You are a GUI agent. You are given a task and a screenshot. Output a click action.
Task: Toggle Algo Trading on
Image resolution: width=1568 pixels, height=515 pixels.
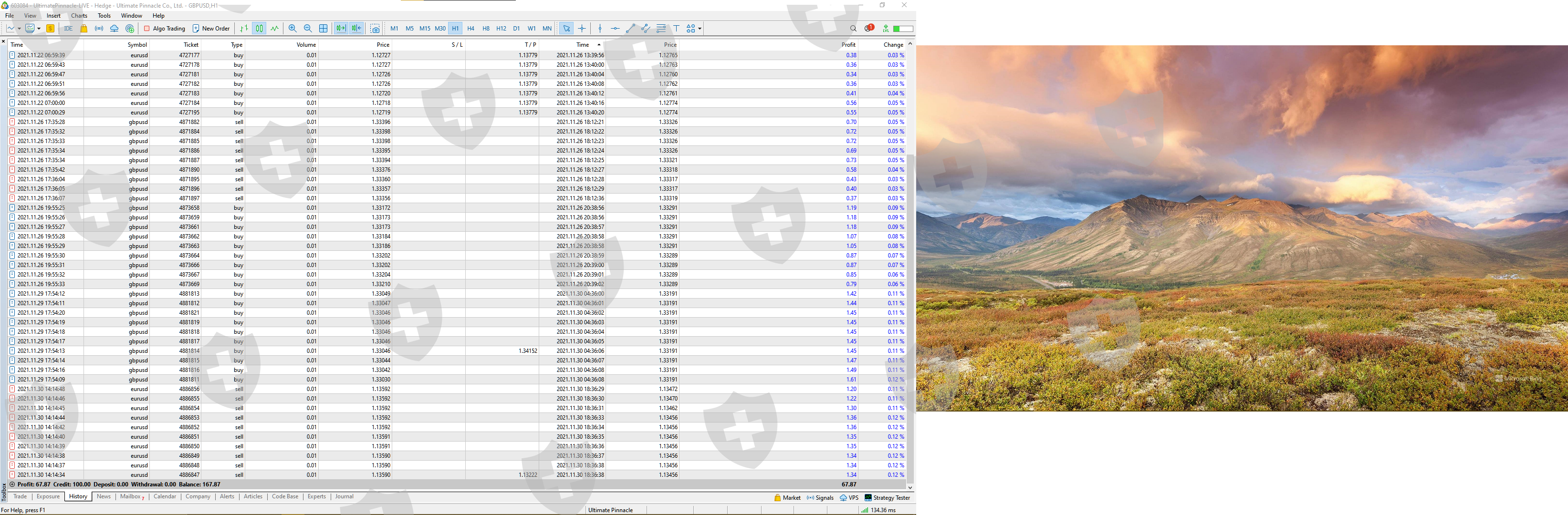coord(164,29)
